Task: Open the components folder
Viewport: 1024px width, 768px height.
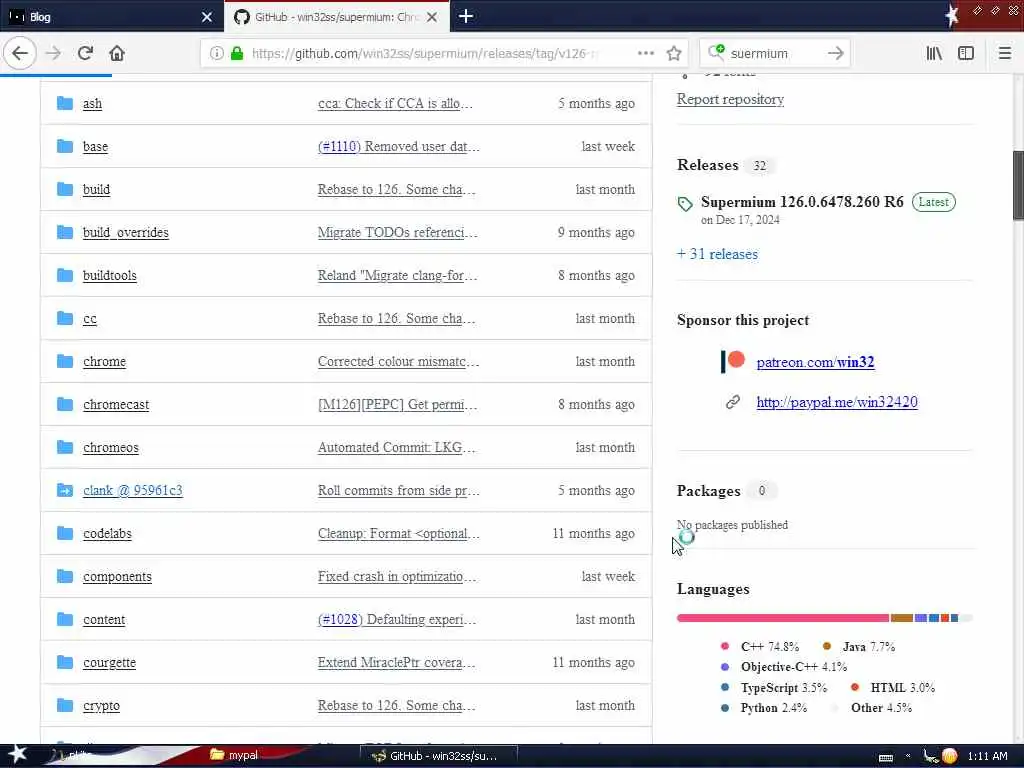Action: (x=118, y=577)
